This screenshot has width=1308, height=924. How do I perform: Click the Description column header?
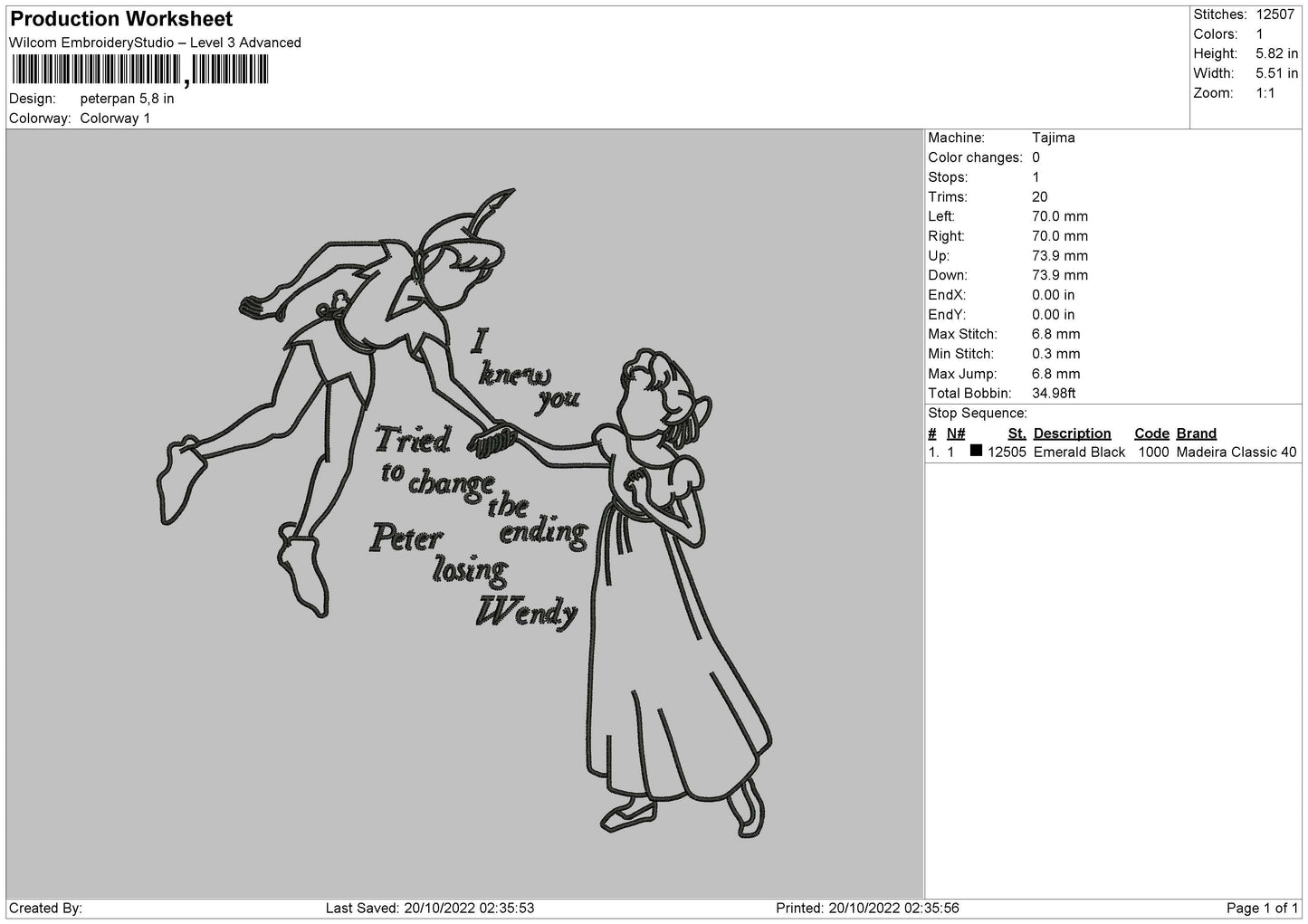(1072, 433)
